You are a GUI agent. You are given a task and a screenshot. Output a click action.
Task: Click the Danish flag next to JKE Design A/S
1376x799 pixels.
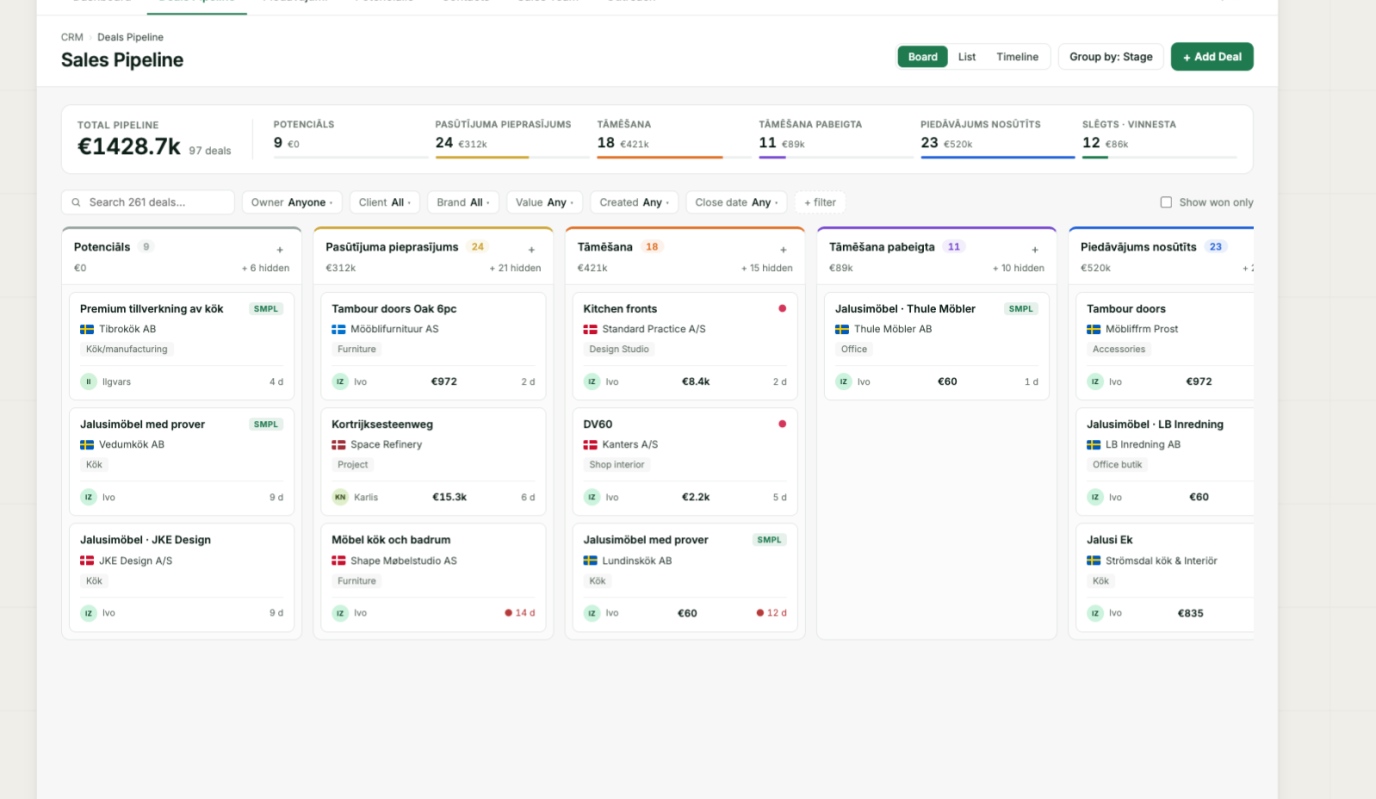point(87,561)
